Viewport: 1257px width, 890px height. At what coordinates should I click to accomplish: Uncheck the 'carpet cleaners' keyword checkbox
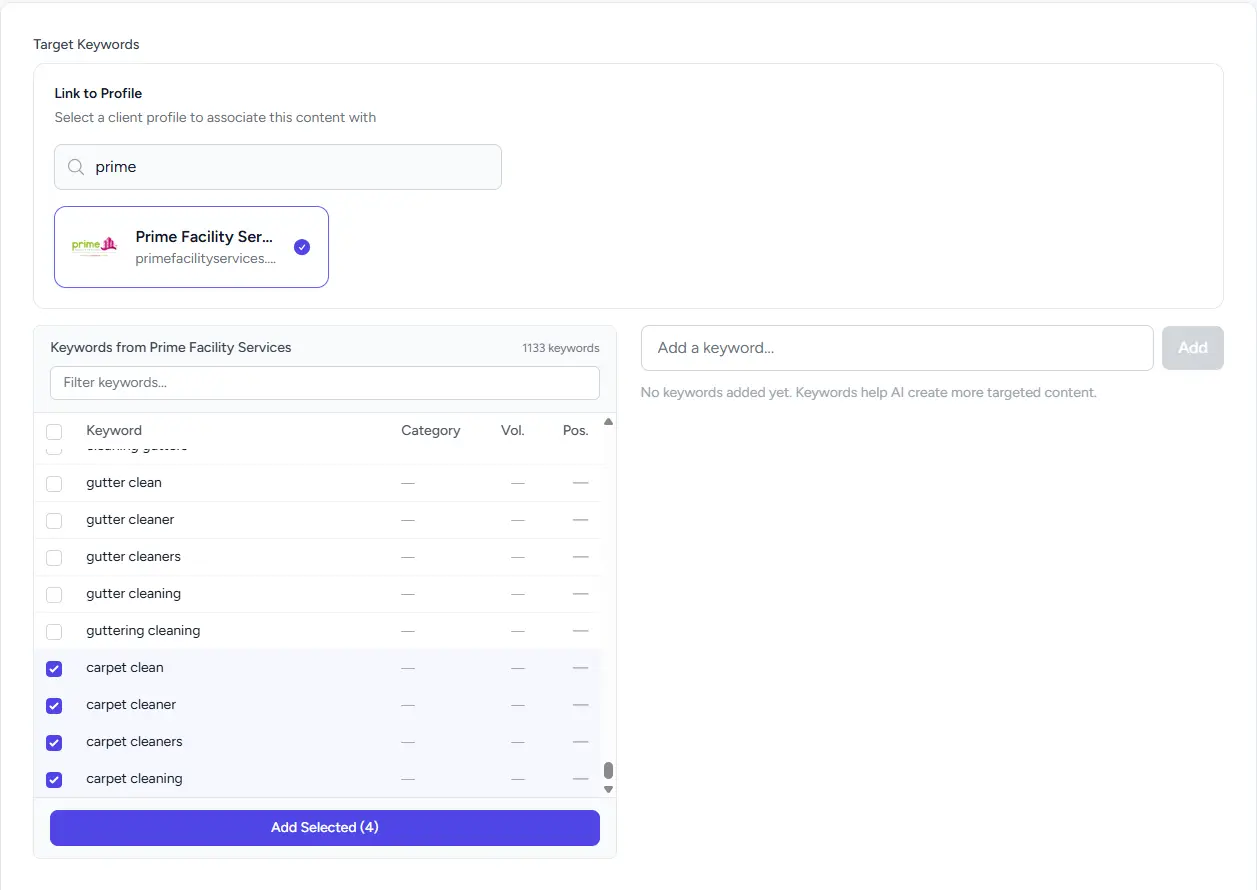[54, 743]
